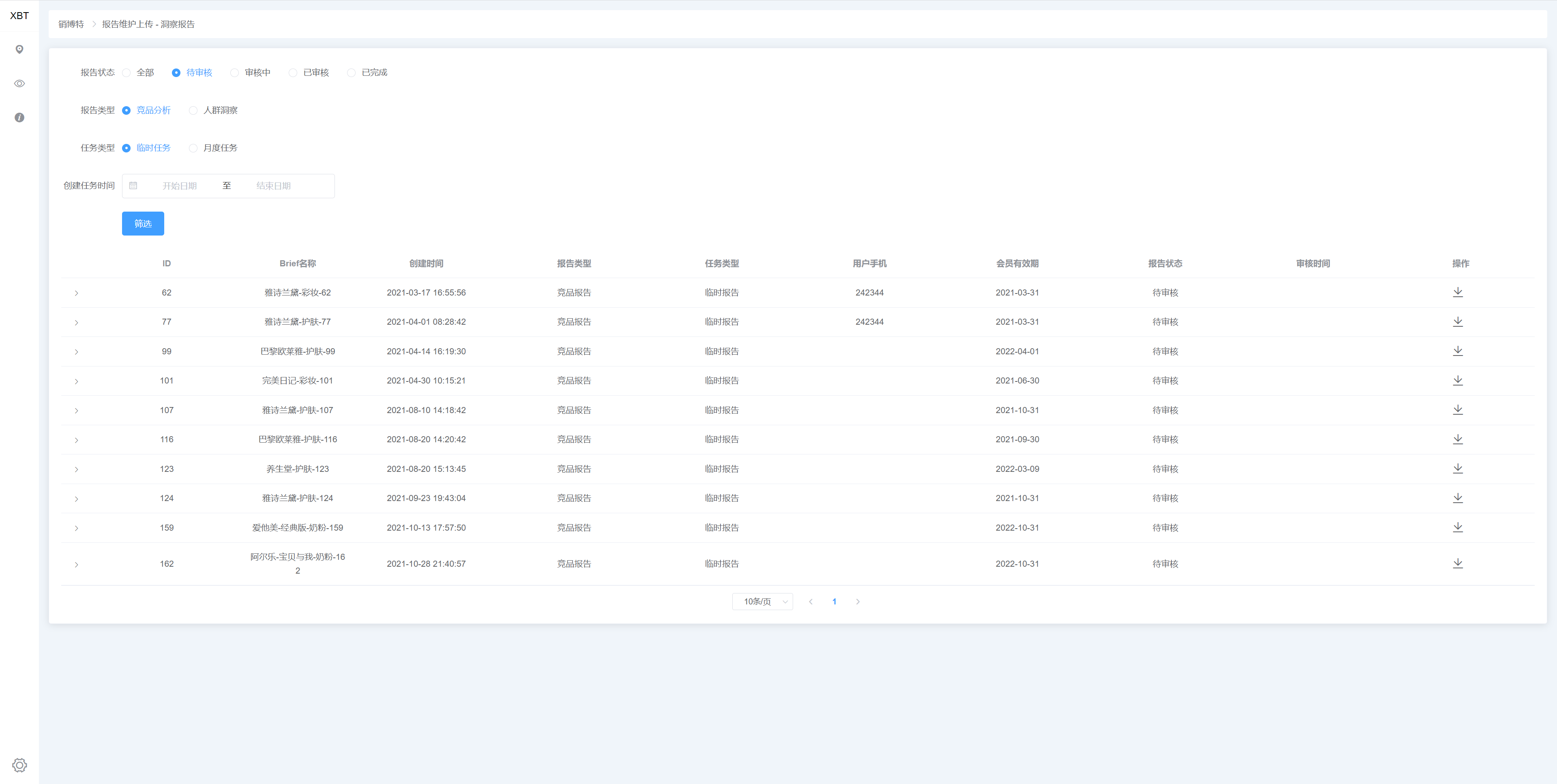1557x784 pixels.
Task: Select page number 1
Action: pos(834,602)
